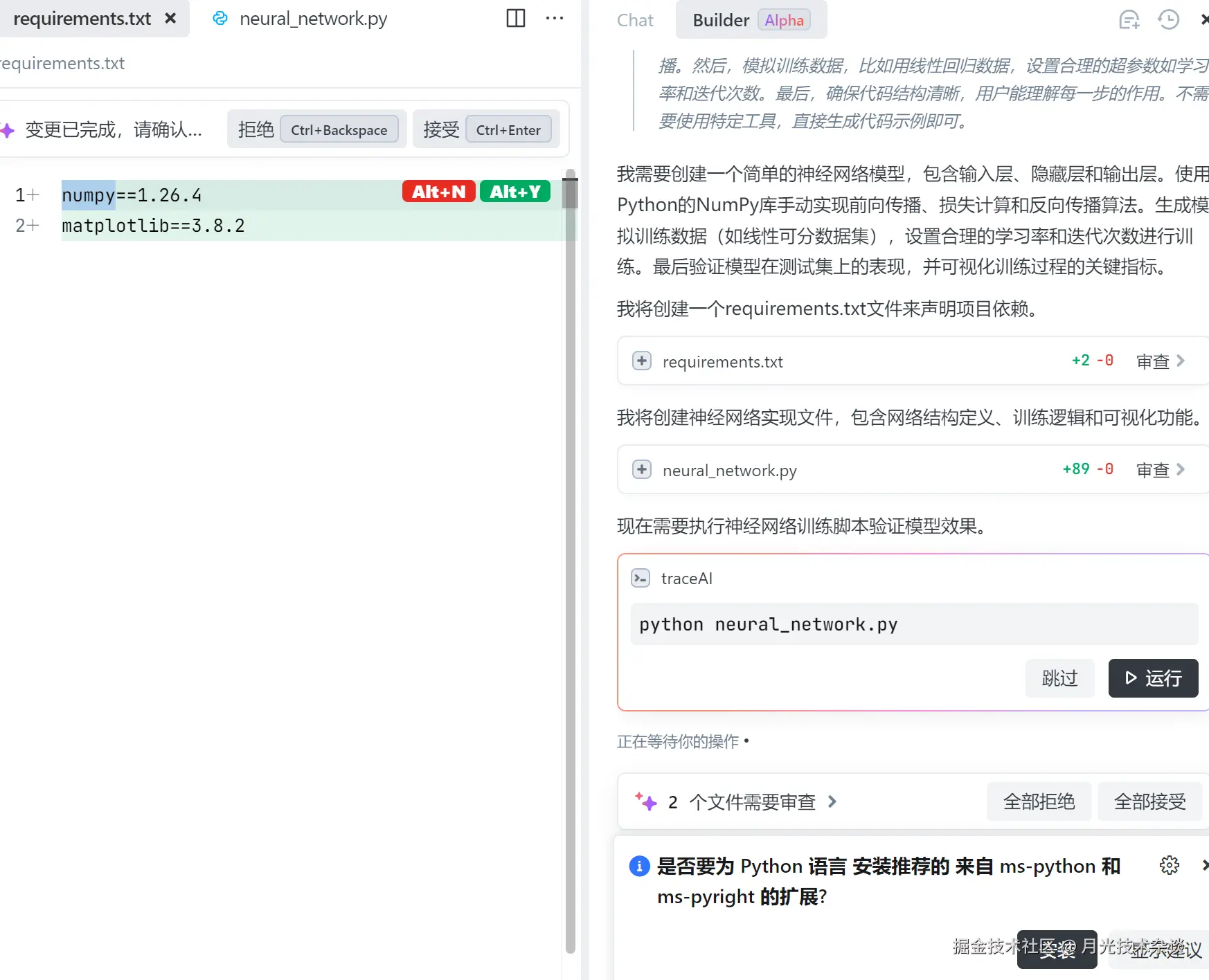Switch to the neural_network.py tab

[300, 19]
